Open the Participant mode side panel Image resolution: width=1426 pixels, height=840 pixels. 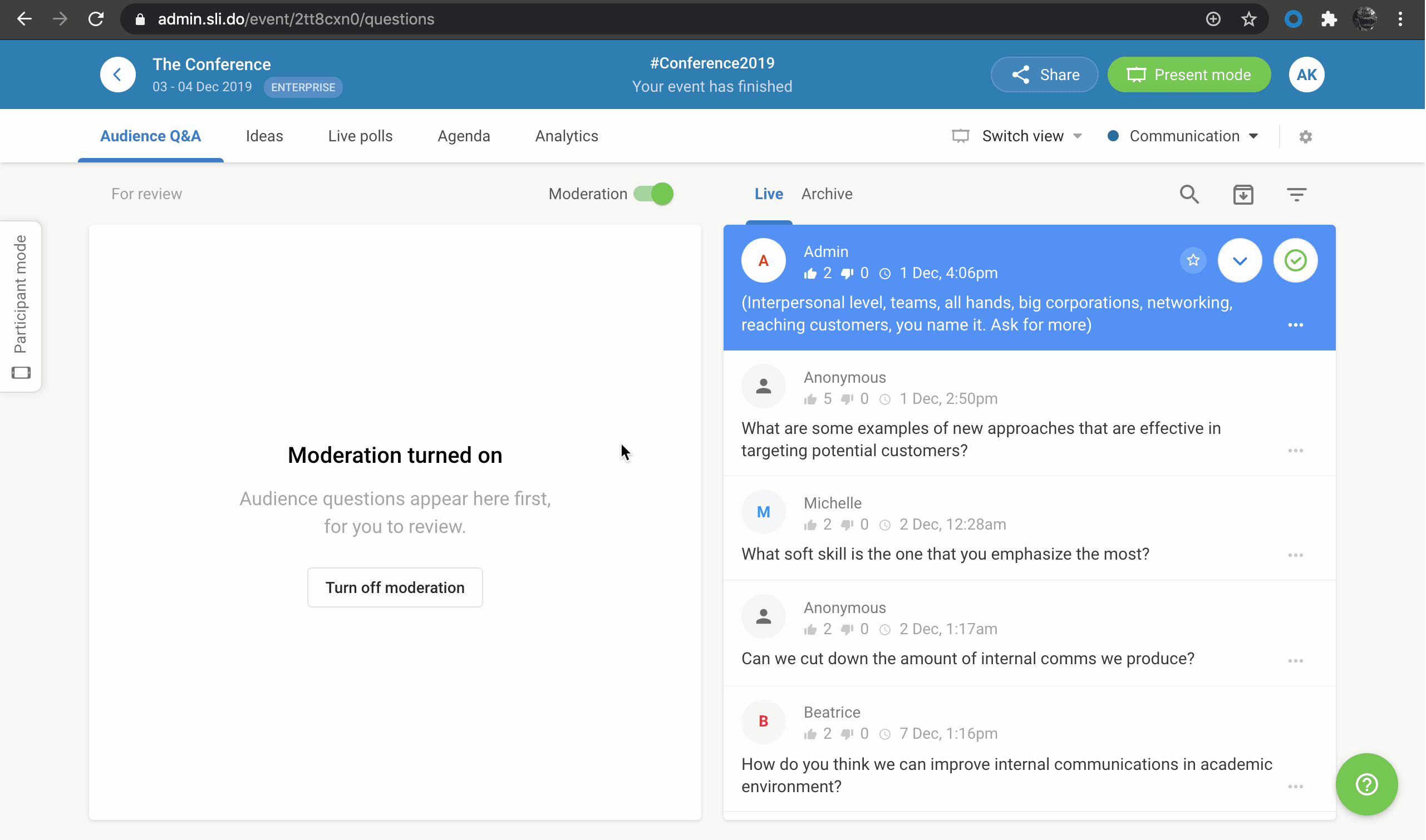21,307
